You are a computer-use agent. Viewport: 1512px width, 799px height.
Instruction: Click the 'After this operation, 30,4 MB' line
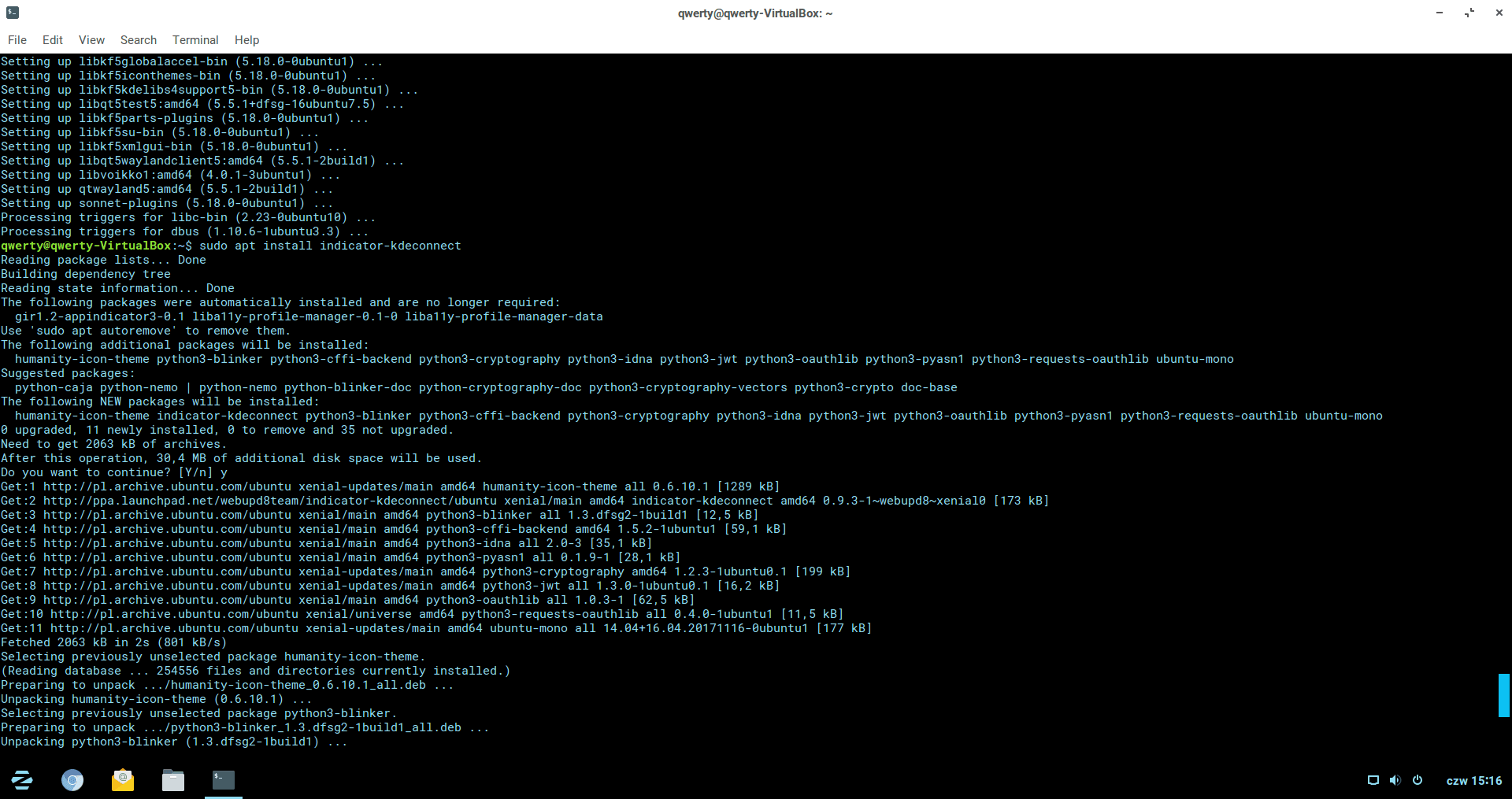click(x=242, y=458)
